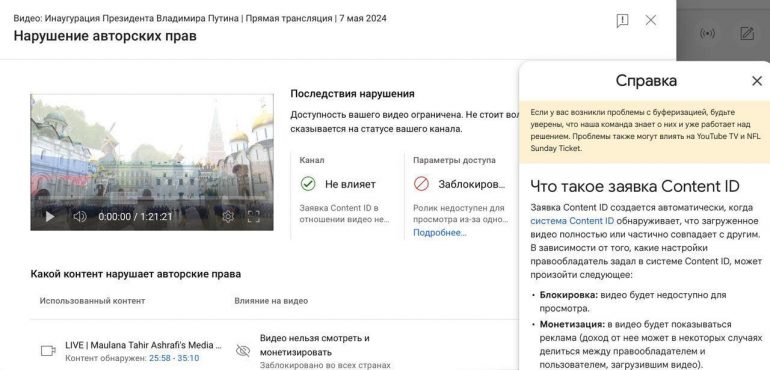Click the Влияние на видео column header
Screen dimensions: 770x370
pyautogui.click(x=271, y=301)
